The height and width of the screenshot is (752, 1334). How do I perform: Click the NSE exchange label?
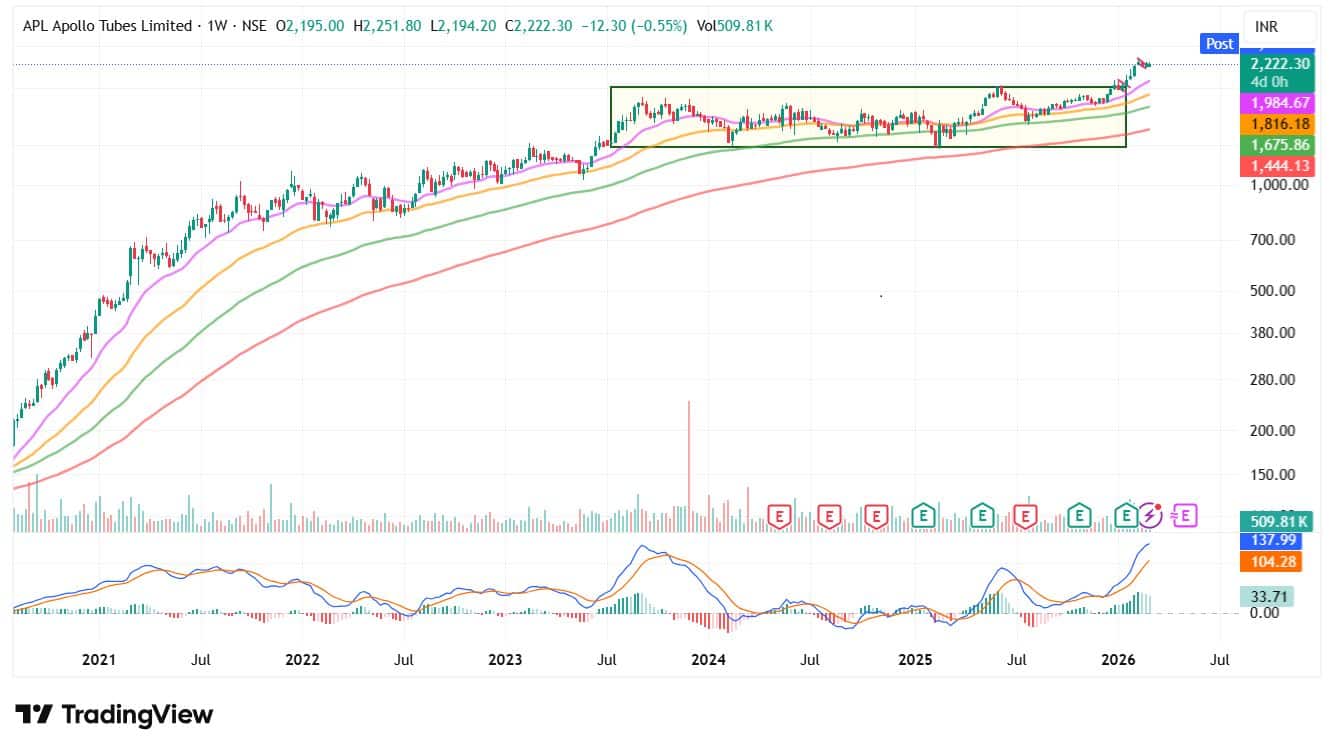click(253, 26)
